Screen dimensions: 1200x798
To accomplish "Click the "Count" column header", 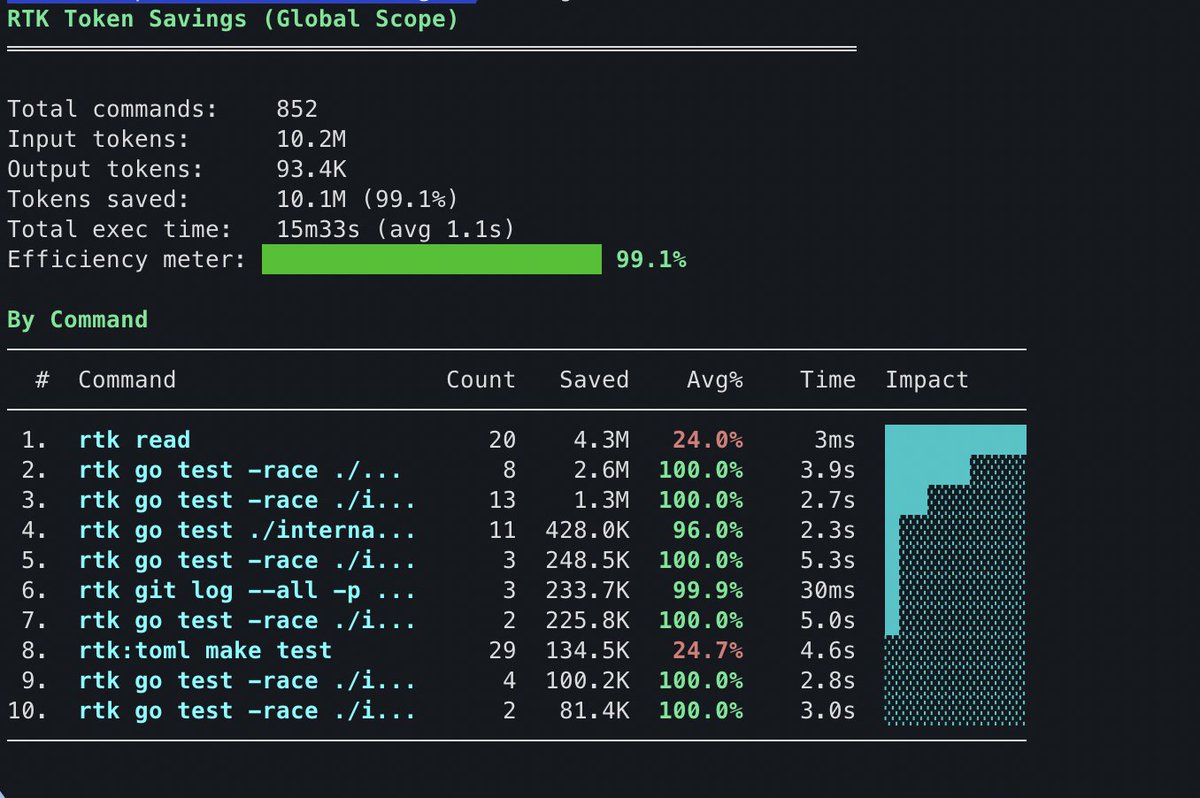I will [x=481, y=380].
